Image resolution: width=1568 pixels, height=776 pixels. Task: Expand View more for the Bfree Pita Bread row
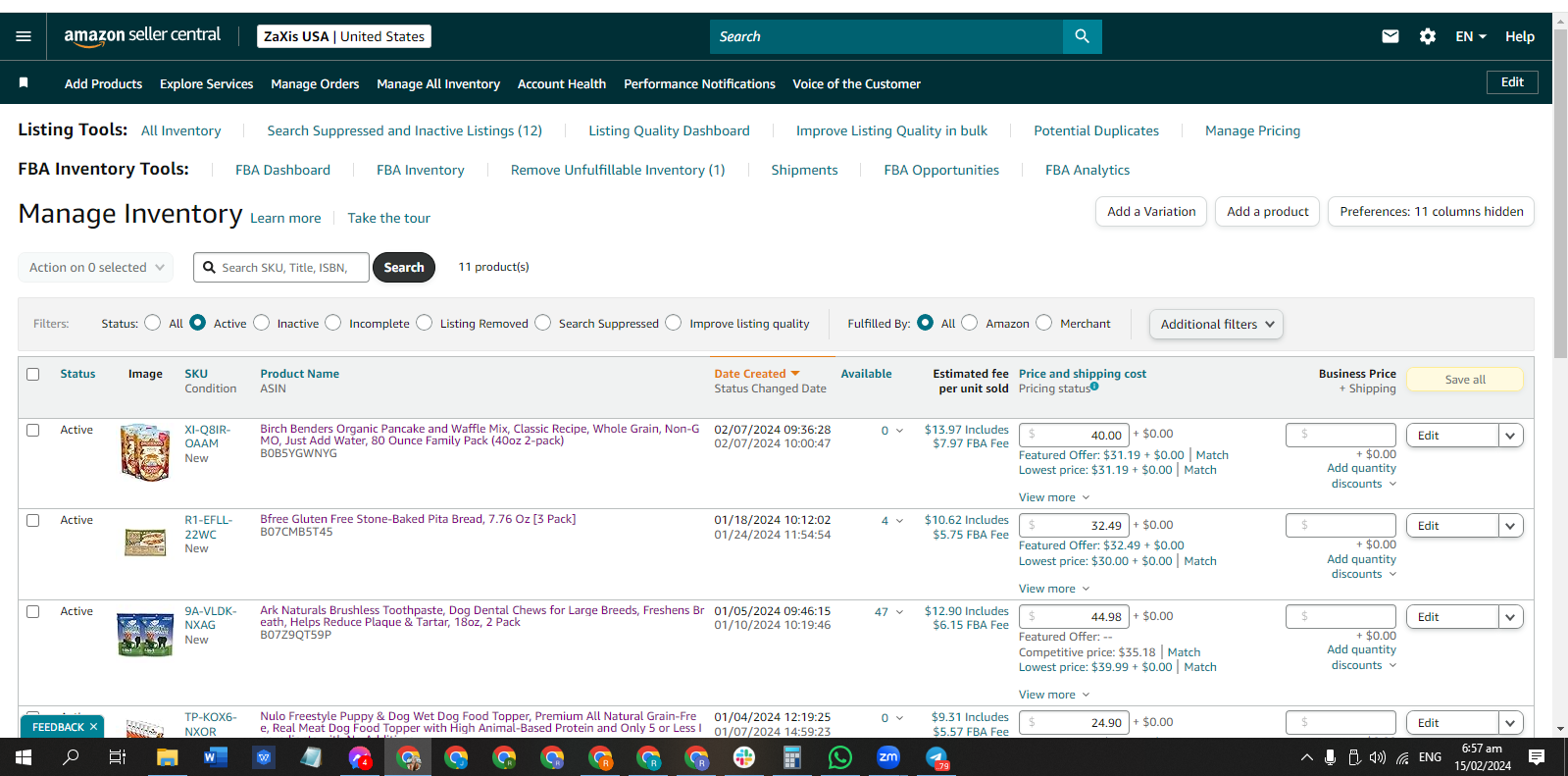pos(1054,589)
